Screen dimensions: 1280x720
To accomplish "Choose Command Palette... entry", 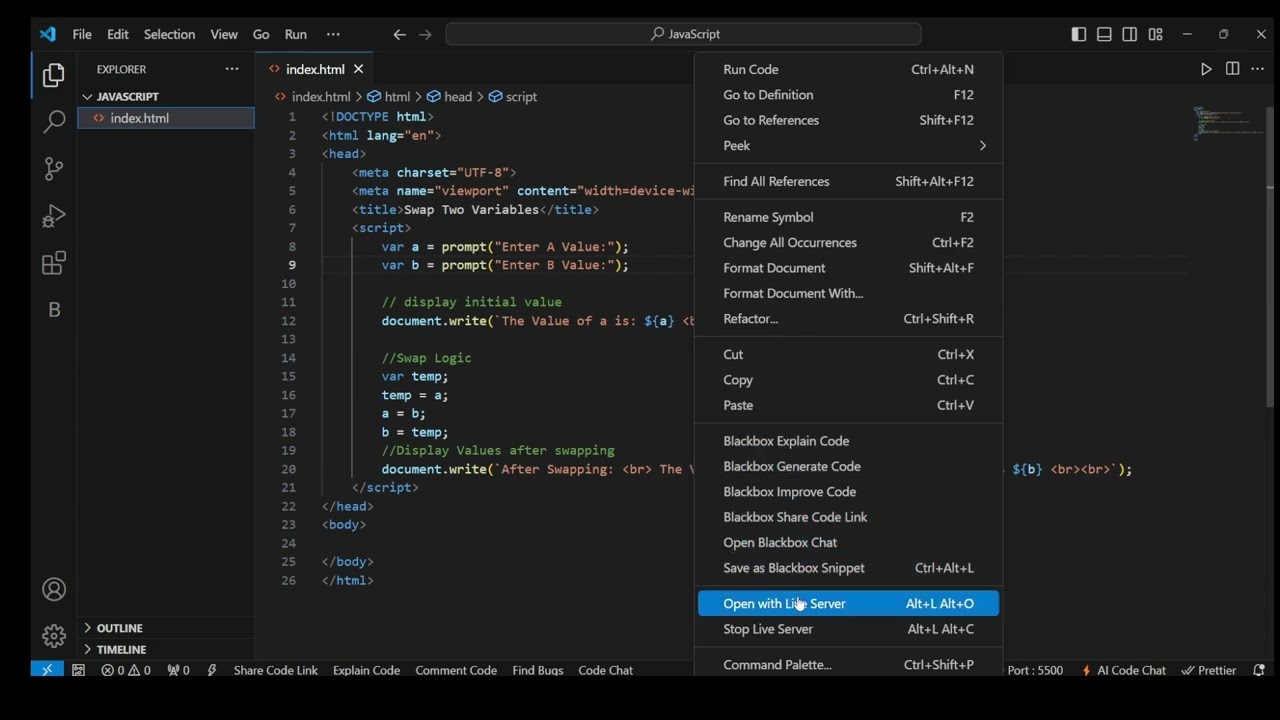I will tap(848, 665).
